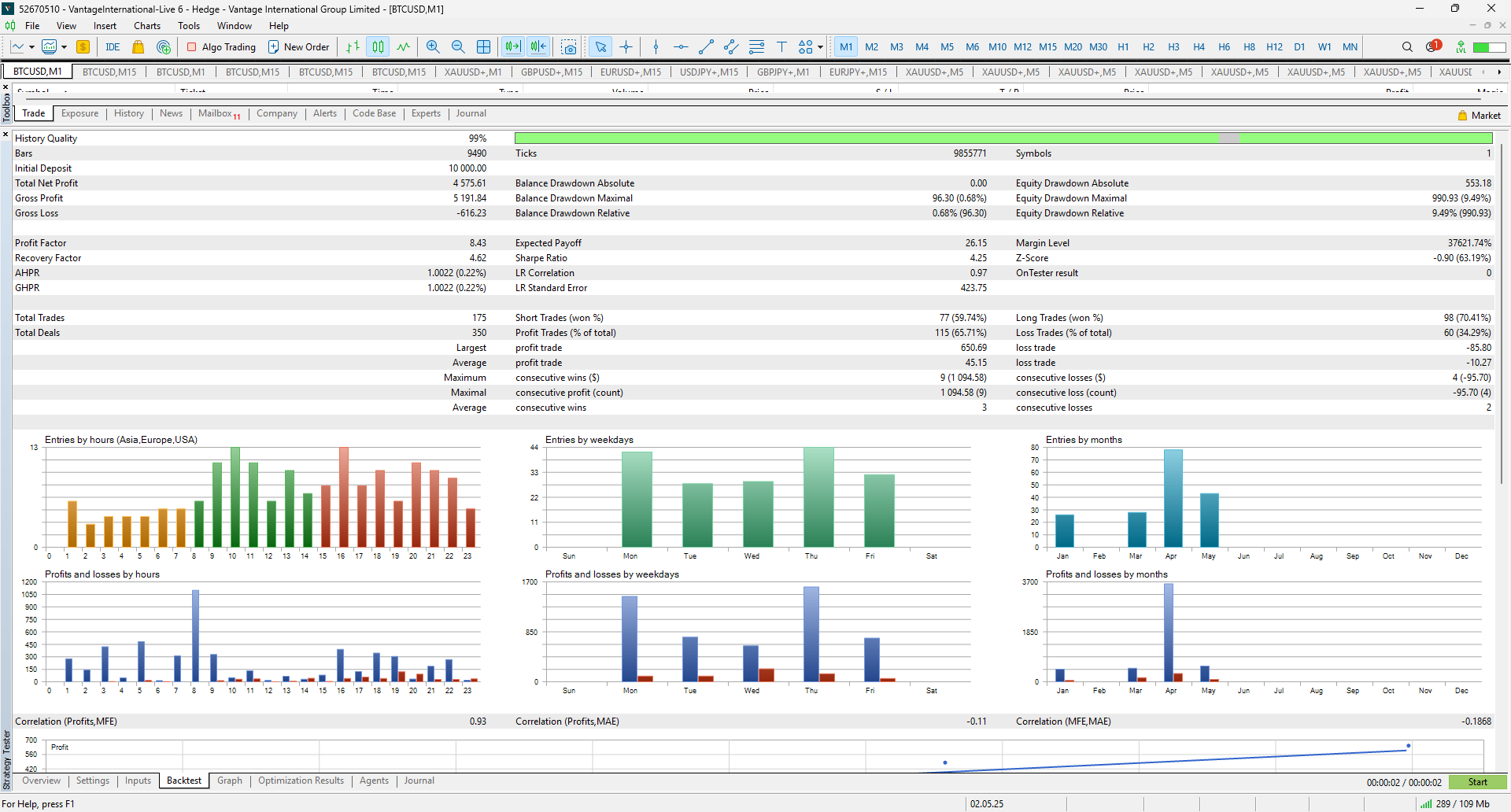Open the chart profiles dropdown arrow
The image size is (1511, 812).
point(65,47)
